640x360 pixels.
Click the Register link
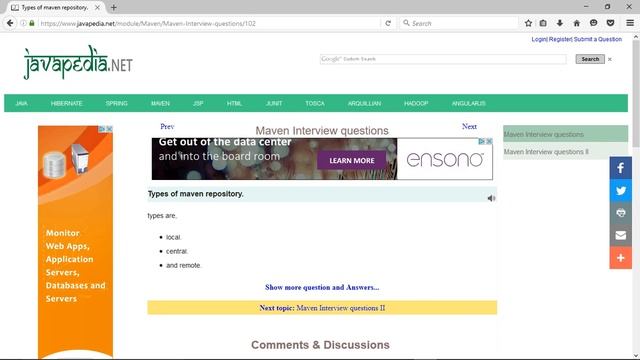[560, 39]
